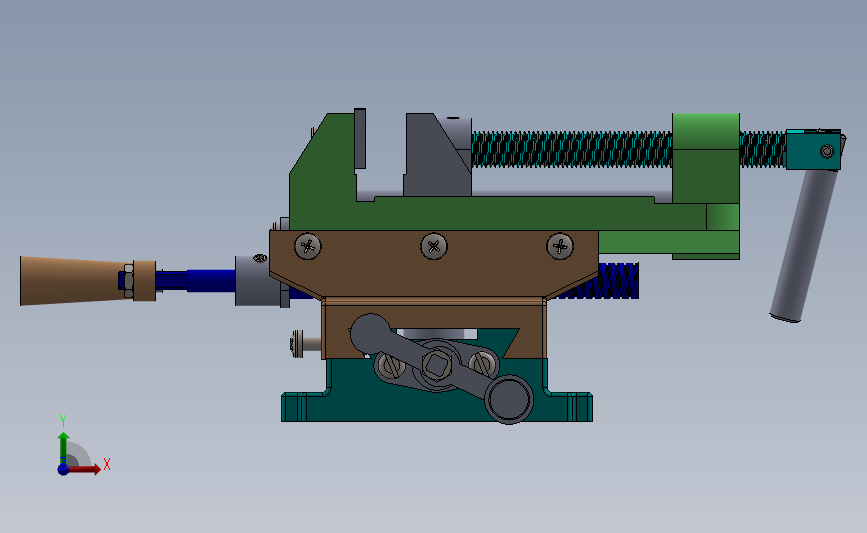Click the hex nut at the lever's center
Viewport: 867px width, 533px height.
[x=437, y=365]
